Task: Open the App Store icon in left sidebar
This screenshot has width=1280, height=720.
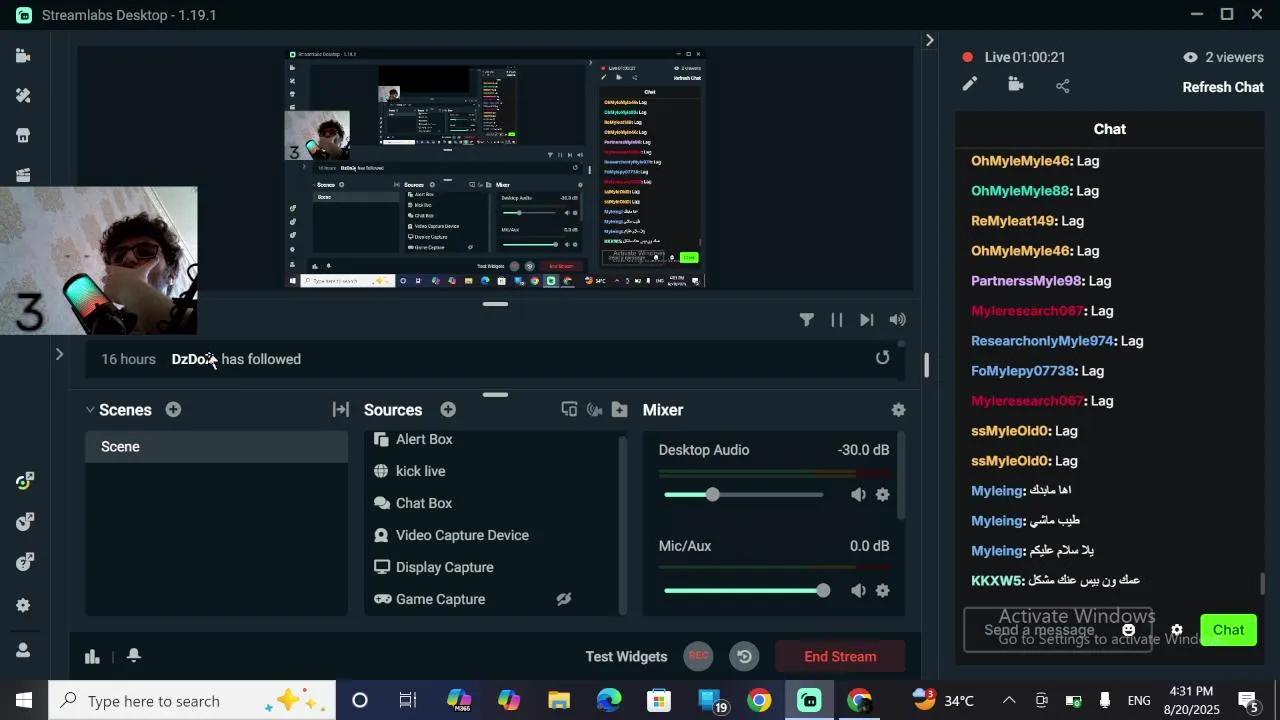Action: [23, 136]
